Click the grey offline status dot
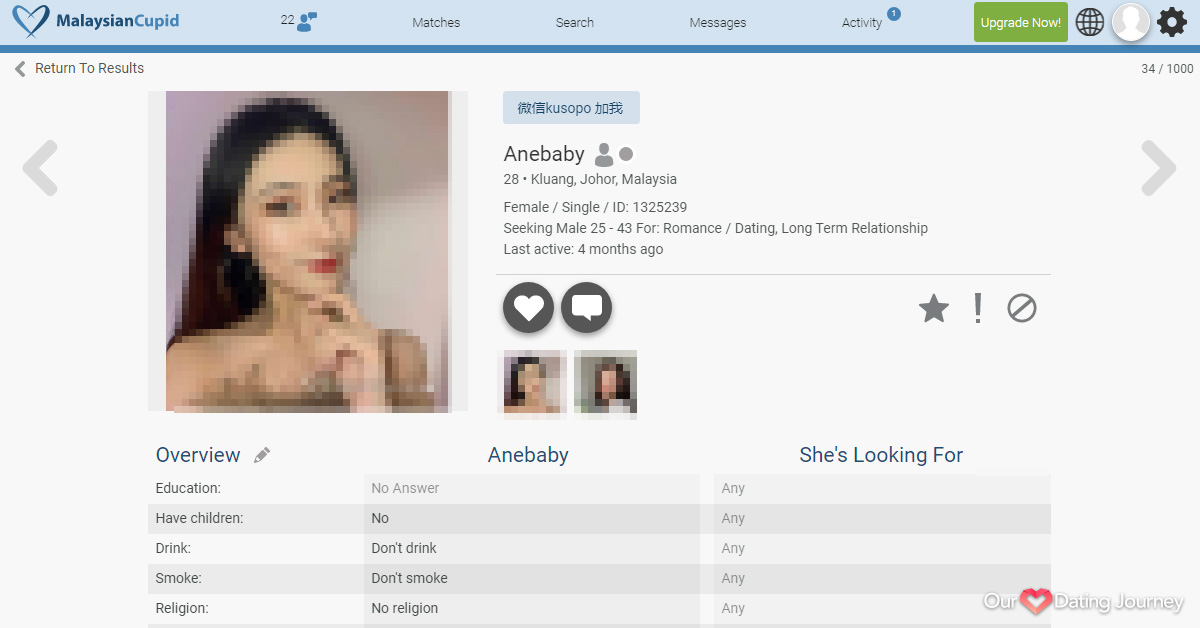This screenshot has height=628, width=1200. point(626,154)
